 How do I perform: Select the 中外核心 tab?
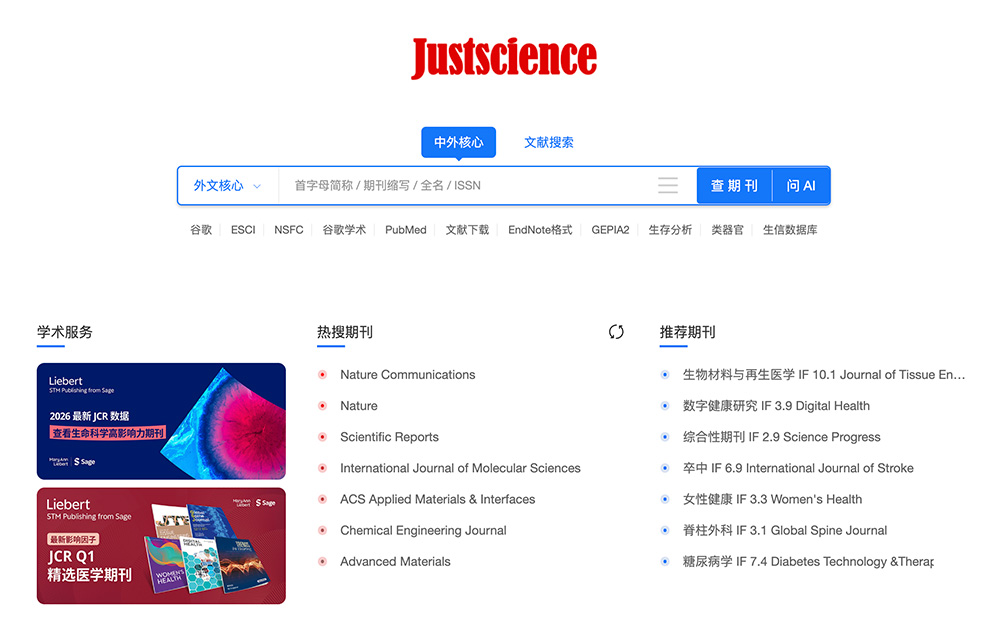pos(459,142)
